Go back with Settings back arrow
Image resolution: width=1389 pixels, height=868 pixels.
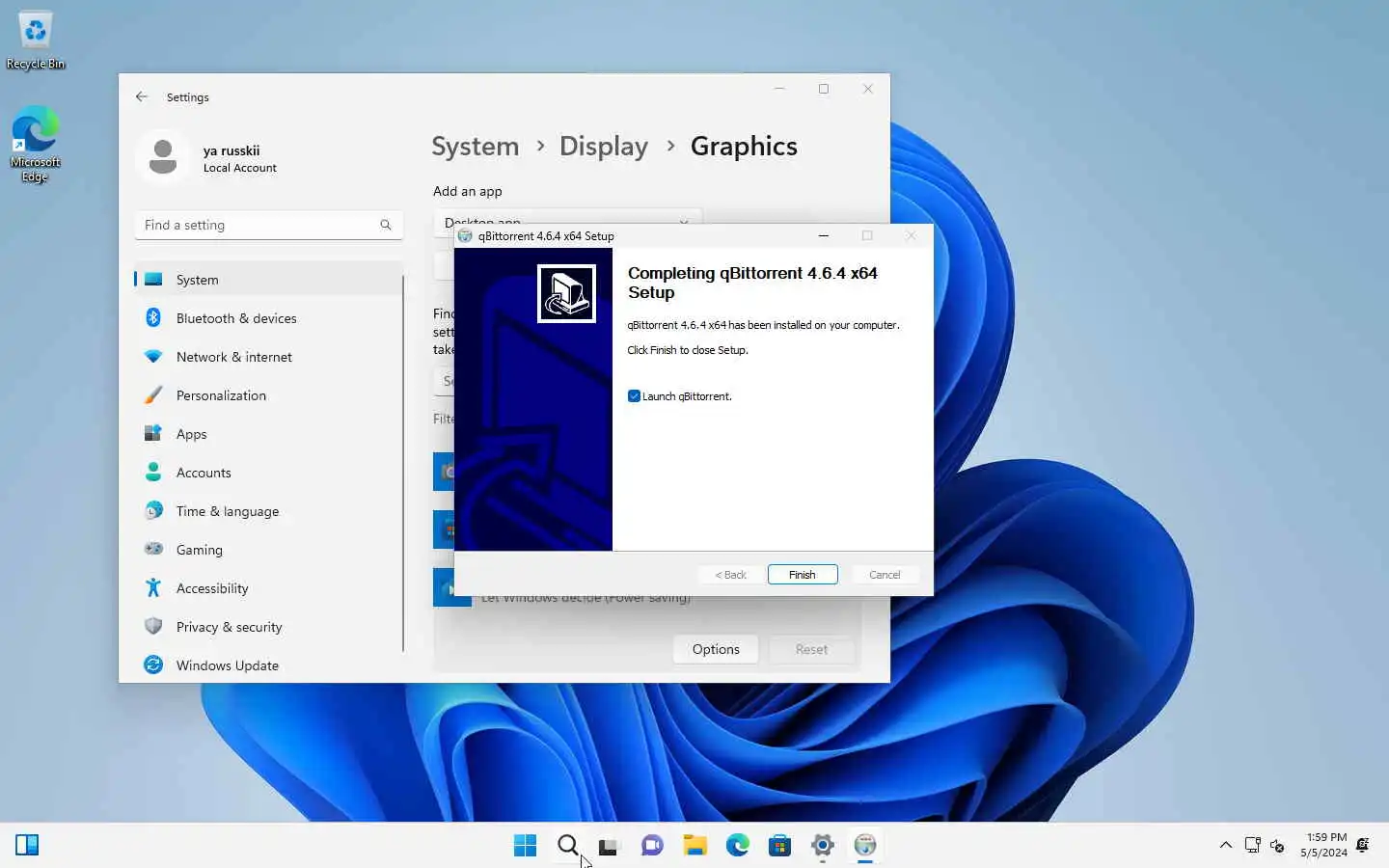tap(142, 96)
